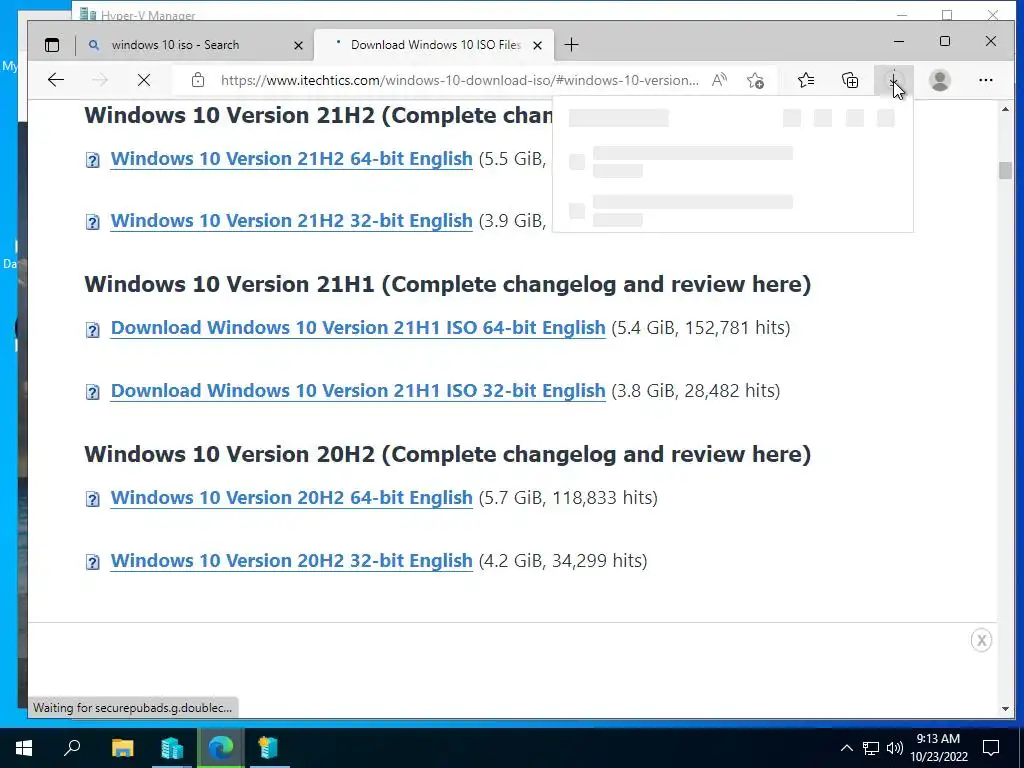Screen dimensions: 1024x768
Task: Open Windows 10 Version 20H2 64-bit English link
Action: click(x=291, y=498)
